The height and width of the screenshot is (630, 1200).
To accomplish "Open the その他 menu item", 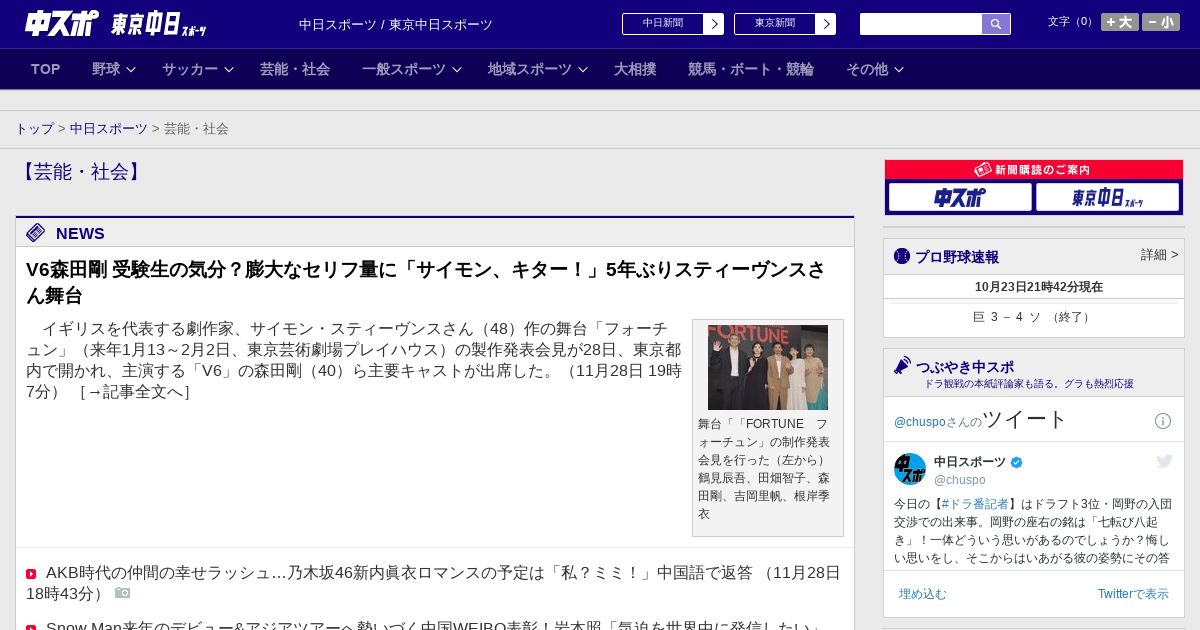I will [867, 69].
